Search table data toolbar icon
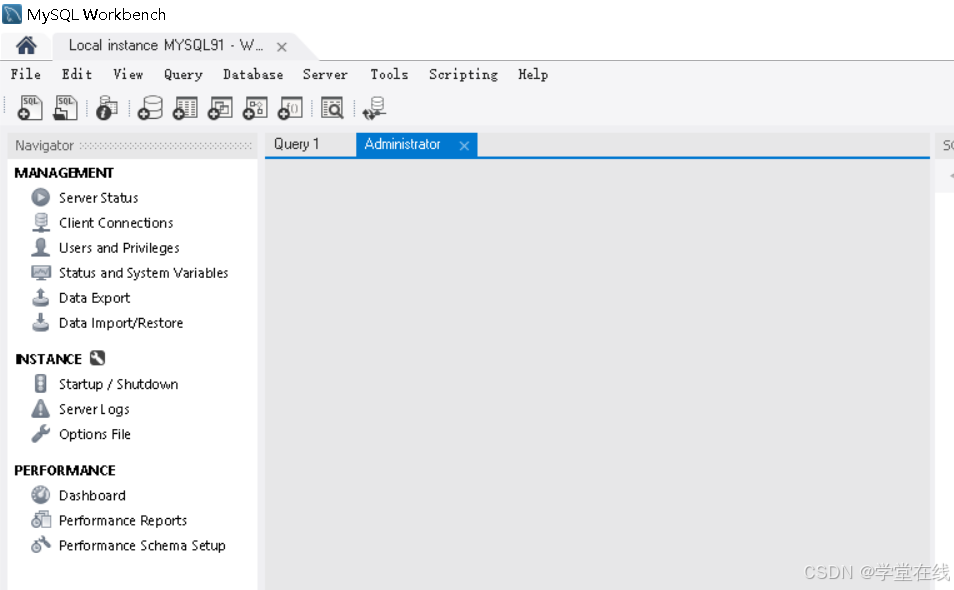954x590 pixels. point(332,108)
